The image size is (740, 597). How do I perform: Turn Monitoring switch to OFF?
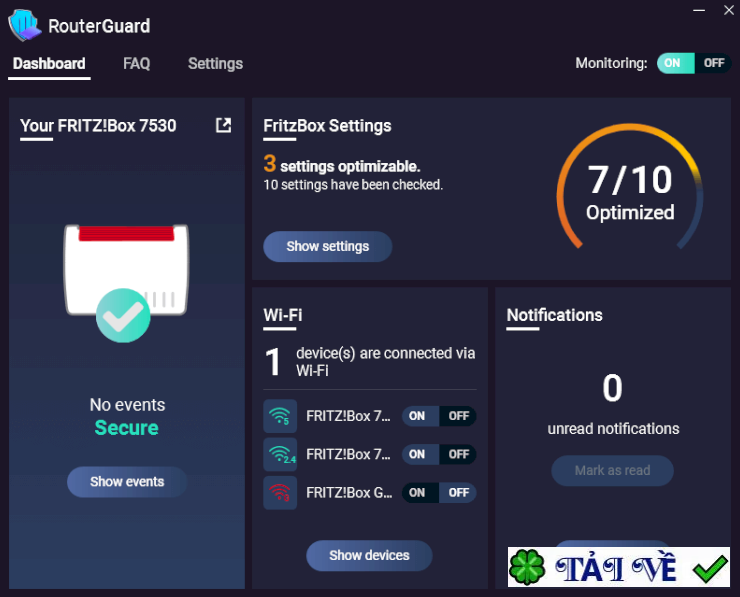pos(713,63)
